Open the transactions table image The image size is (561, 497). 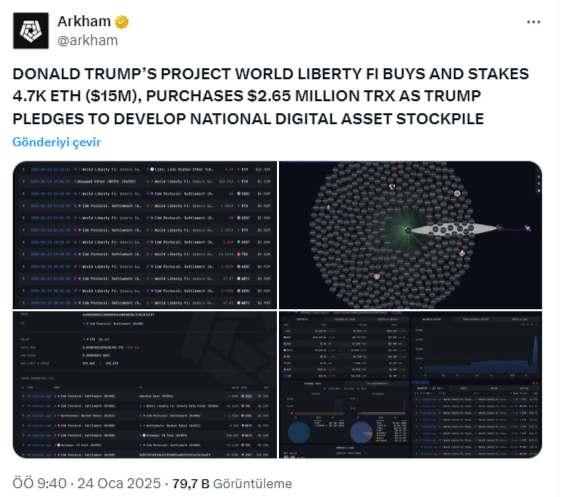[x=145, y=235]
